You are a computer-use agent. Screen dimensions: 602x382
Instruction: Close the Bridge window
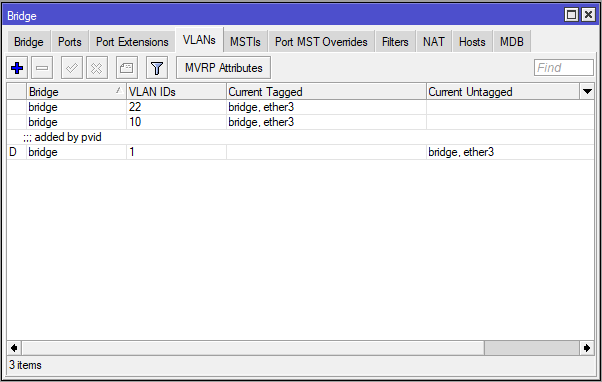[588, 15]
